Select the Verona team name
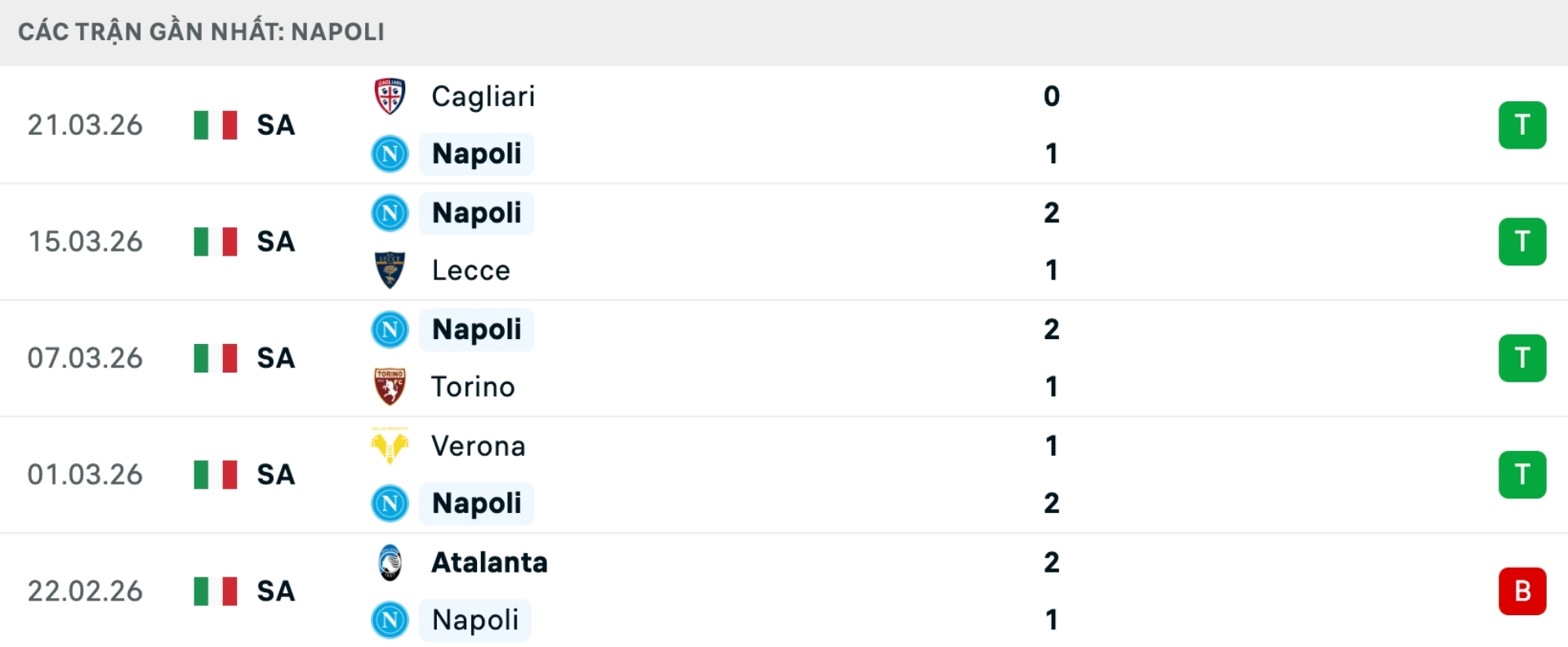The image size is (1568, 647). (478, 446)
